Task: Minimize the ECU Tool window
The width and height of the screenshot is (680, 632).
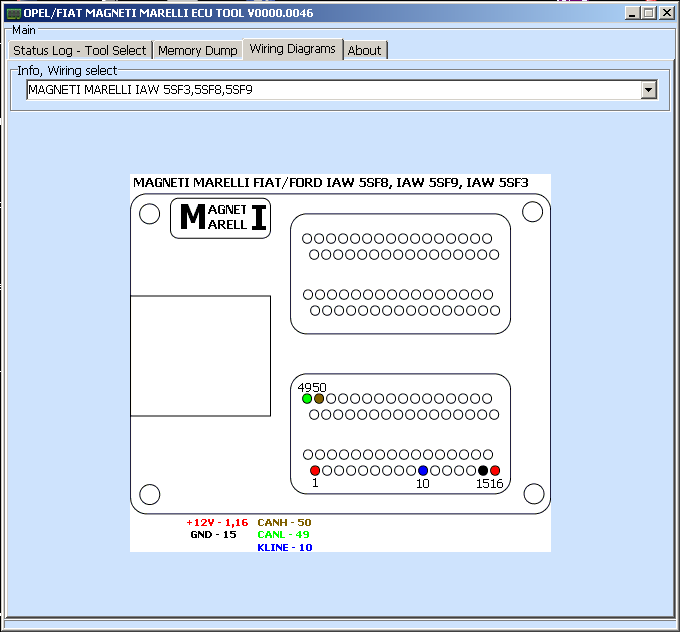Action: coord(632,13)
